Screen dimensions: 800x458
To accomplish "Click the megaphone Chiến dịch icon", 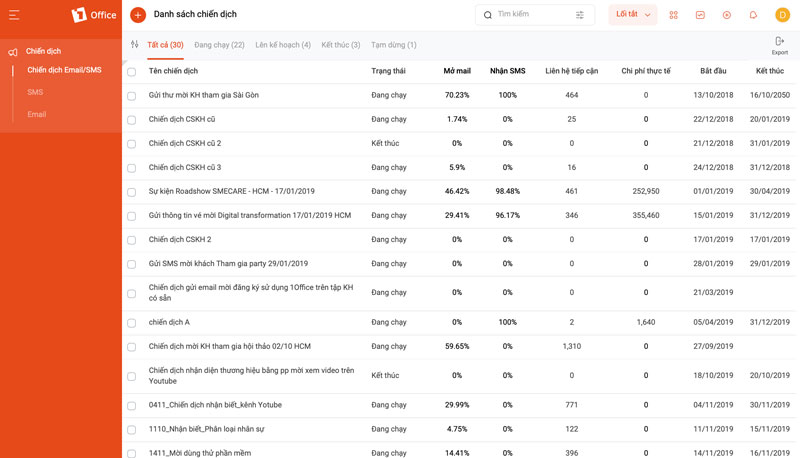I will tap(13, 52).
